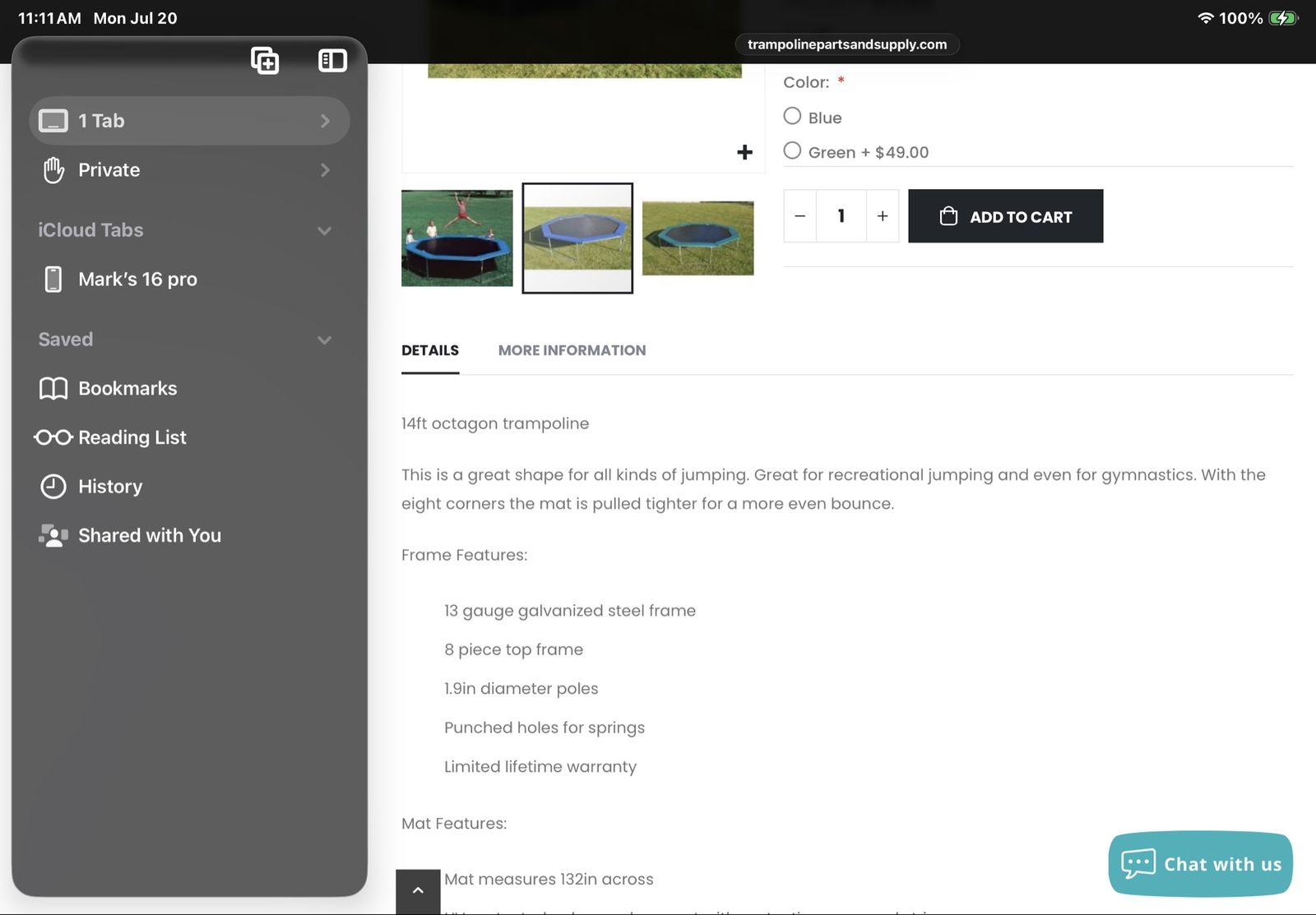Hide the Safari sidebar

(332, 61)
